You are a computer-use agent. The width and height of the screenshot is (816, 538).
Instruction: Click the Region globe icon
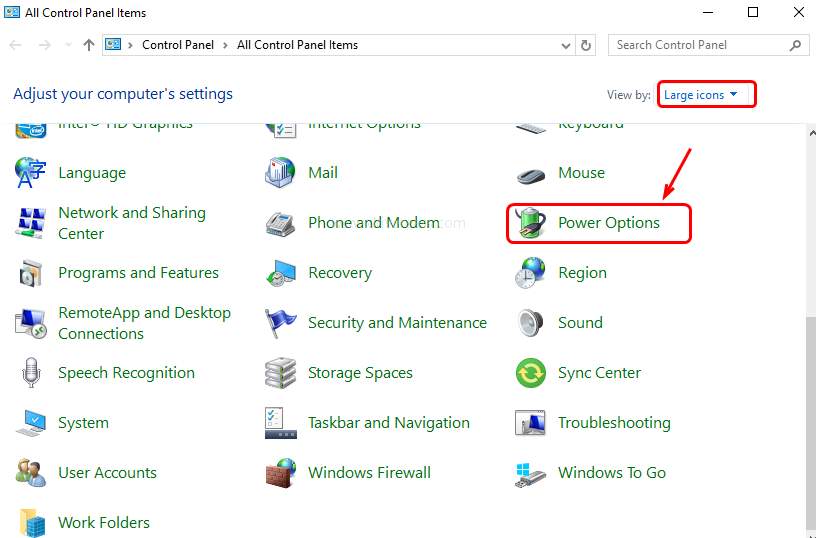pos(530,273)
